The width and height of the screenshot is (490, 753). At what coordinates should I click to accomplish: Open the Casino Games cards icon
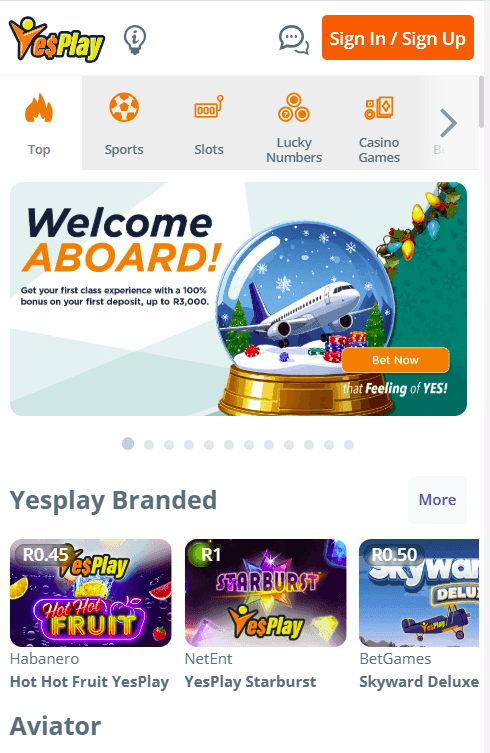coord(379,108)
